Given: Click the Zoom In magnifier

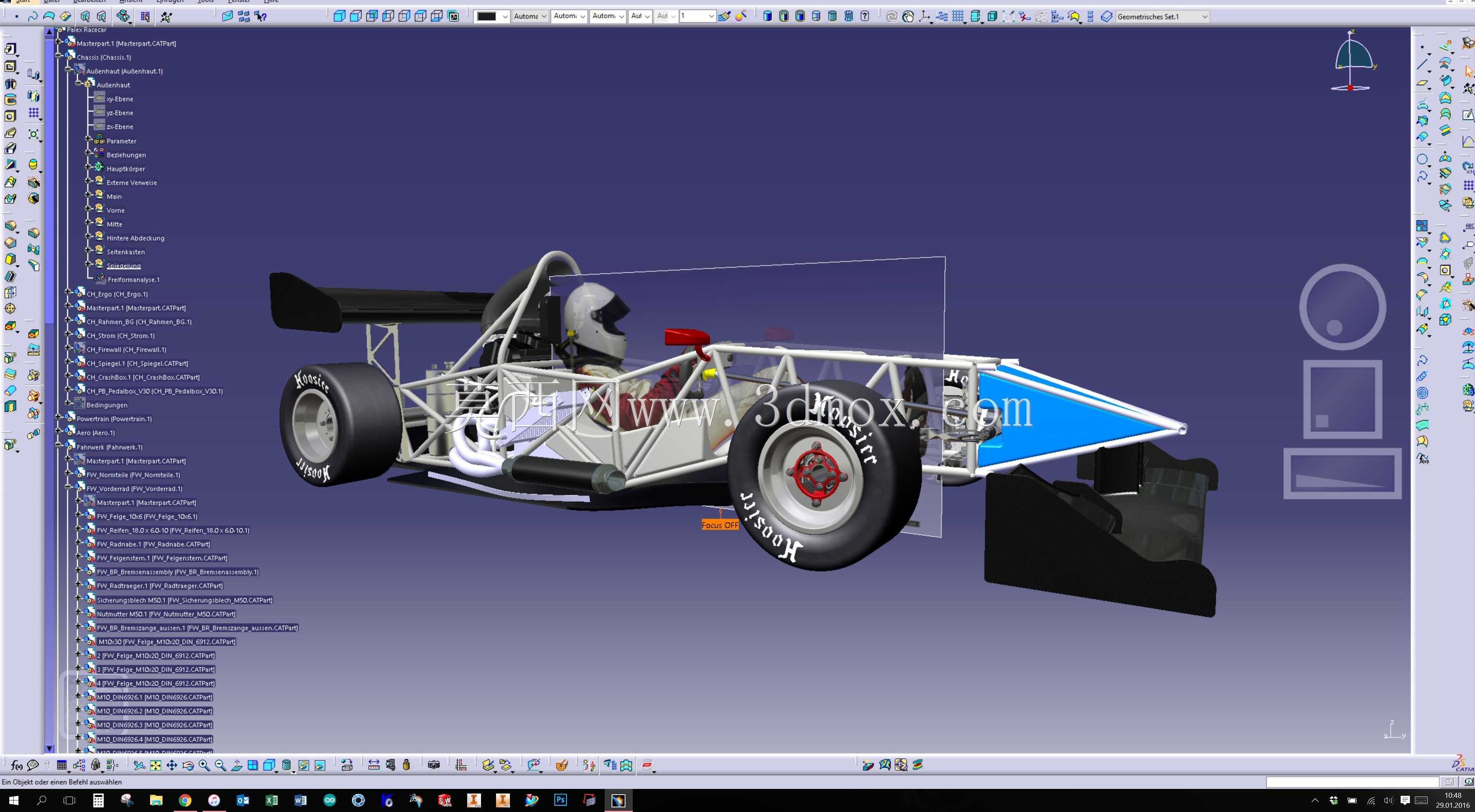Looking at the screenshot, I should [204, 765].
